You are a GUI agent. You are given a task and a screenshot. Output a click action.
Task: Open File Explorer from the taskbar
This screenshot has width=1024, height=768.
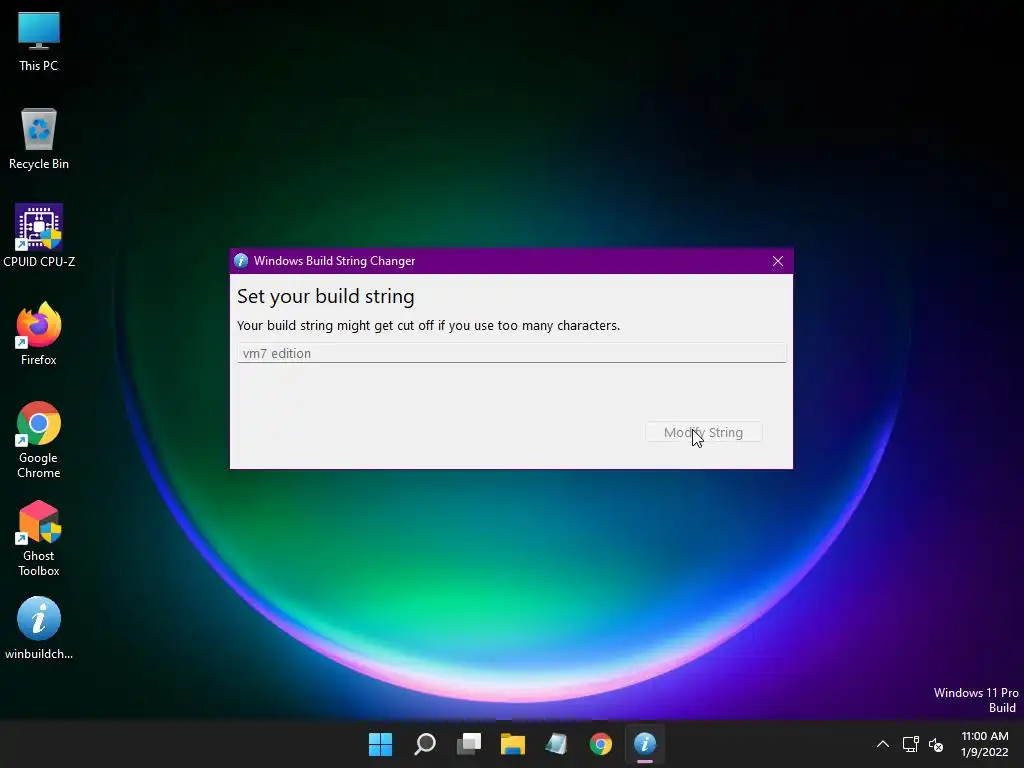[x=513, y=744]
